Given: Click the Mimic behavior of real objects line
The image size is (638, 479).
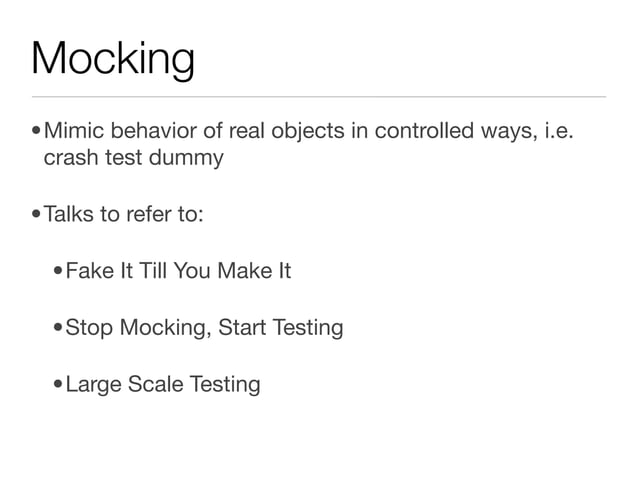Looking at the screenshot, I should point(308,131).
